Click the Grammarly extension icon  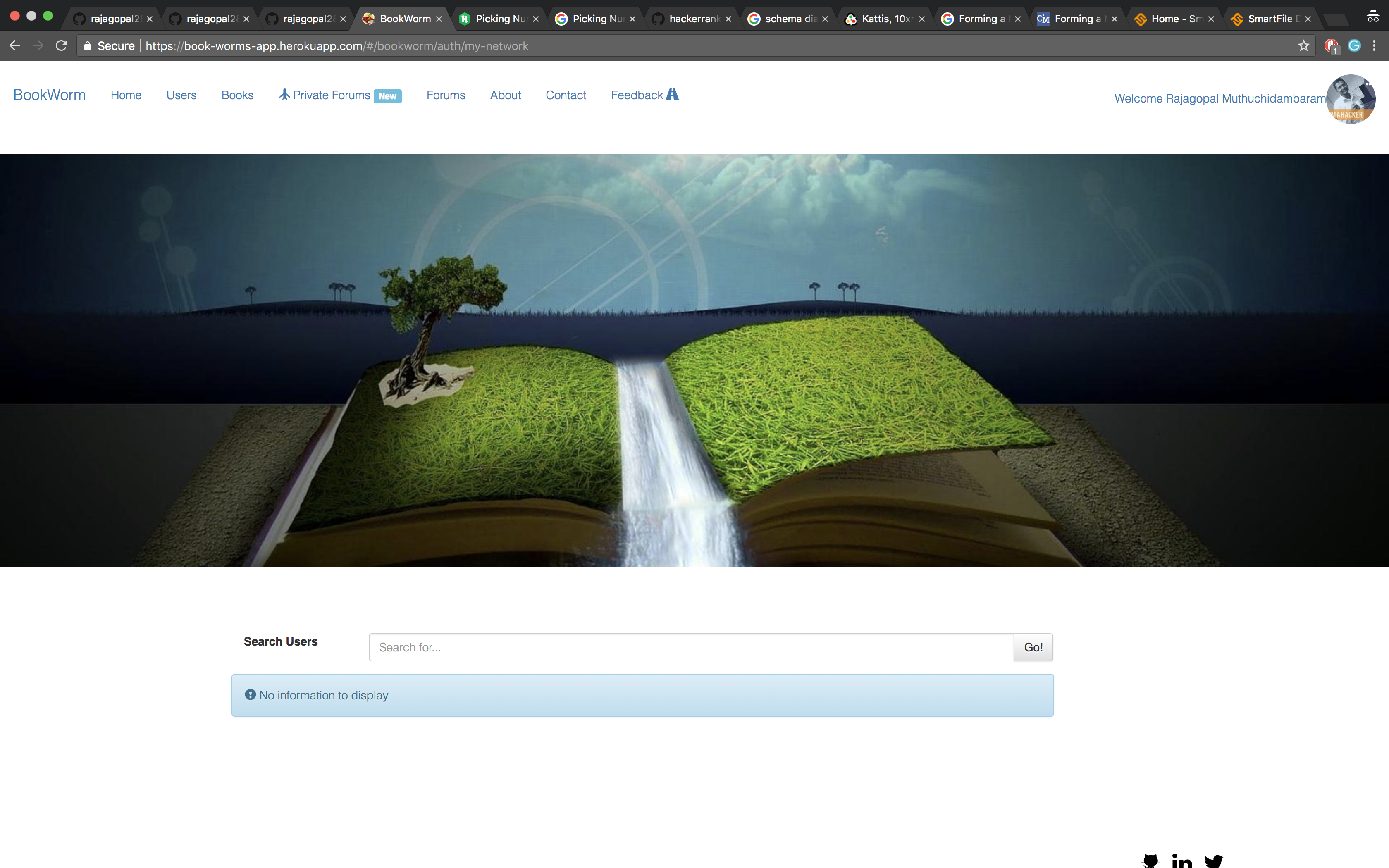click(x=1354, y=46)
